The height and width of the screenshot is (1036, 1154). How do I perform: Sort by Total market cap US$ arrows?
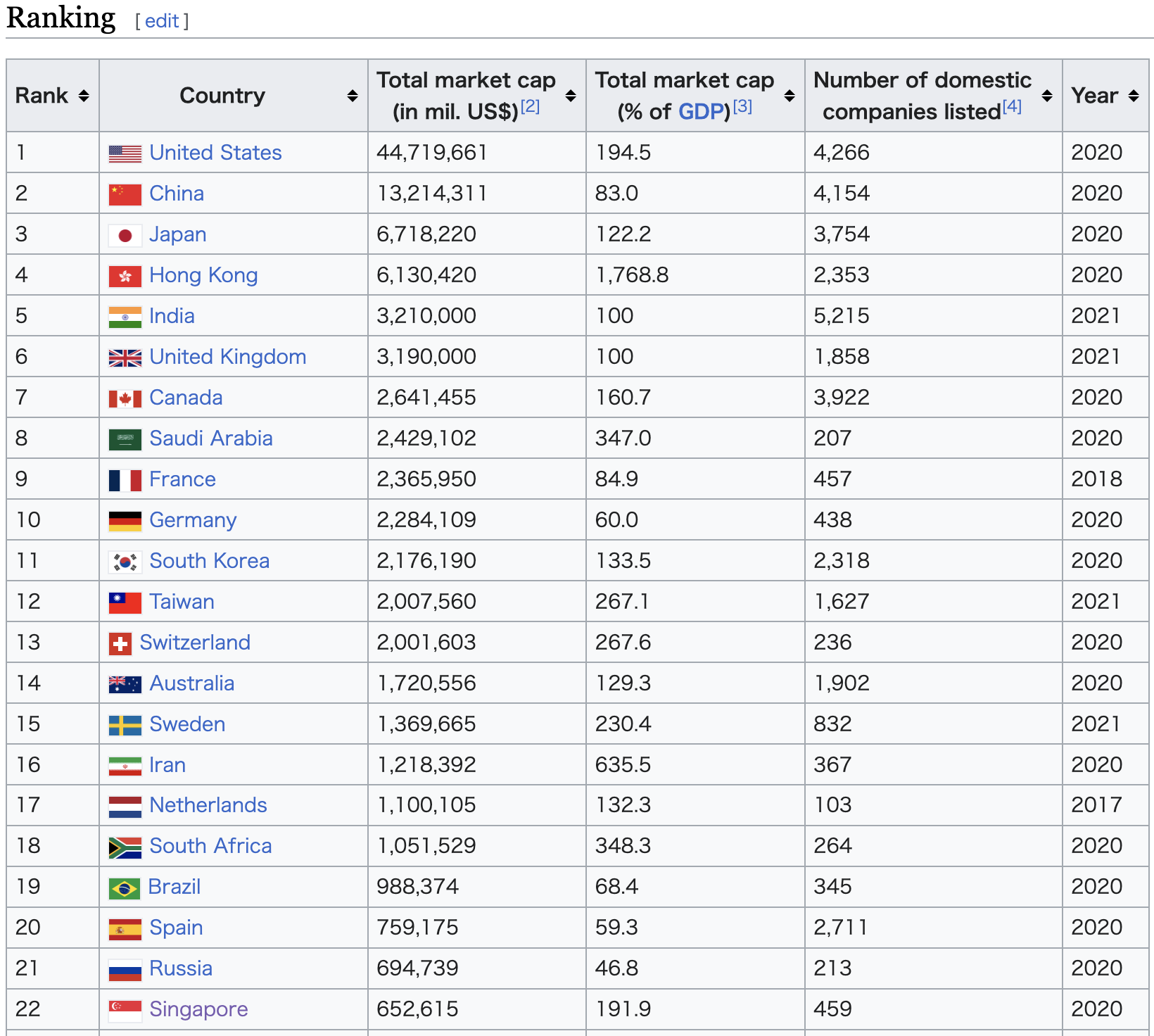571,96
